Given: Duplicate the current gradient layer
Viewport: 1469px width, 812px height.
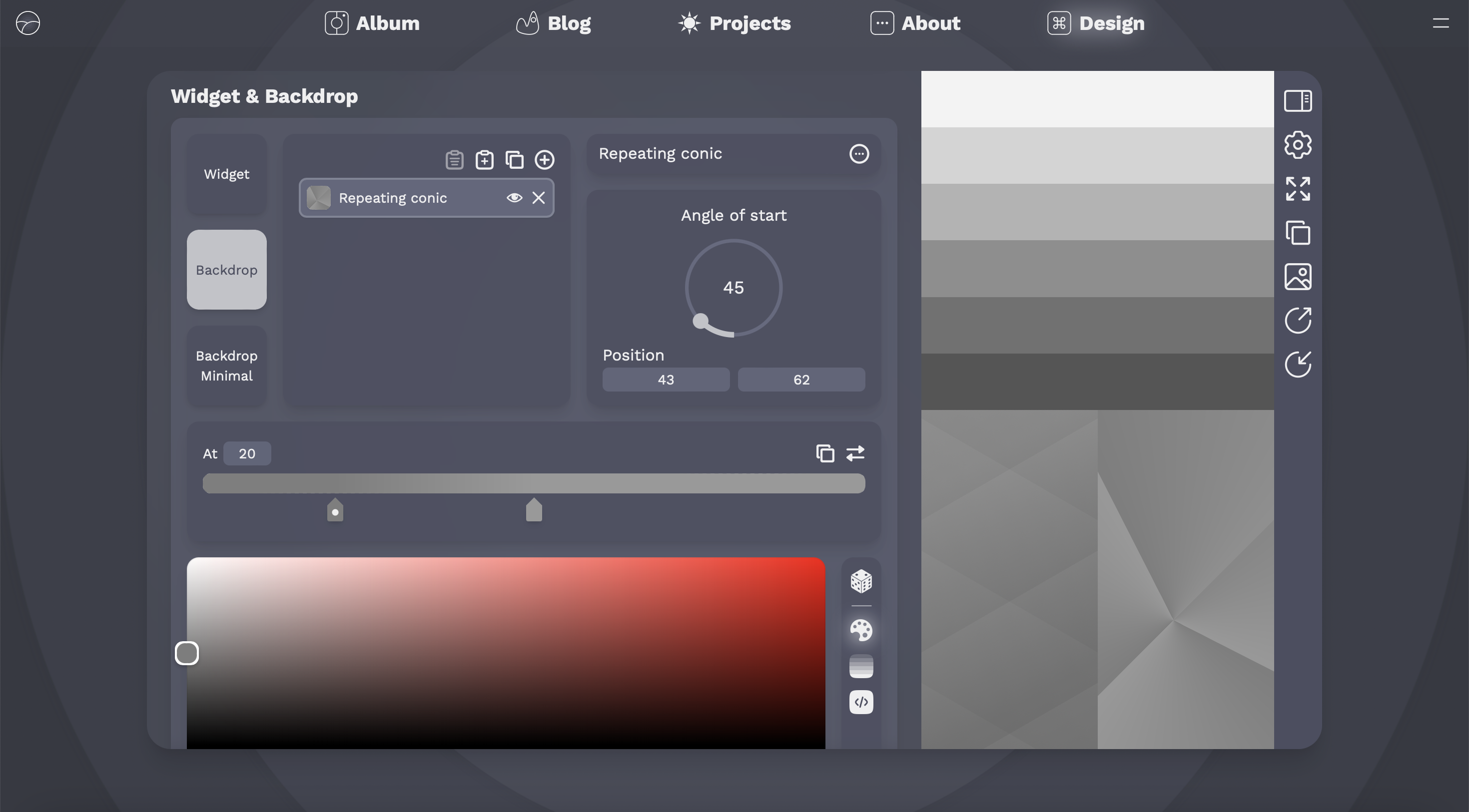Looking at the screenshot, I should tap(514, 159).
